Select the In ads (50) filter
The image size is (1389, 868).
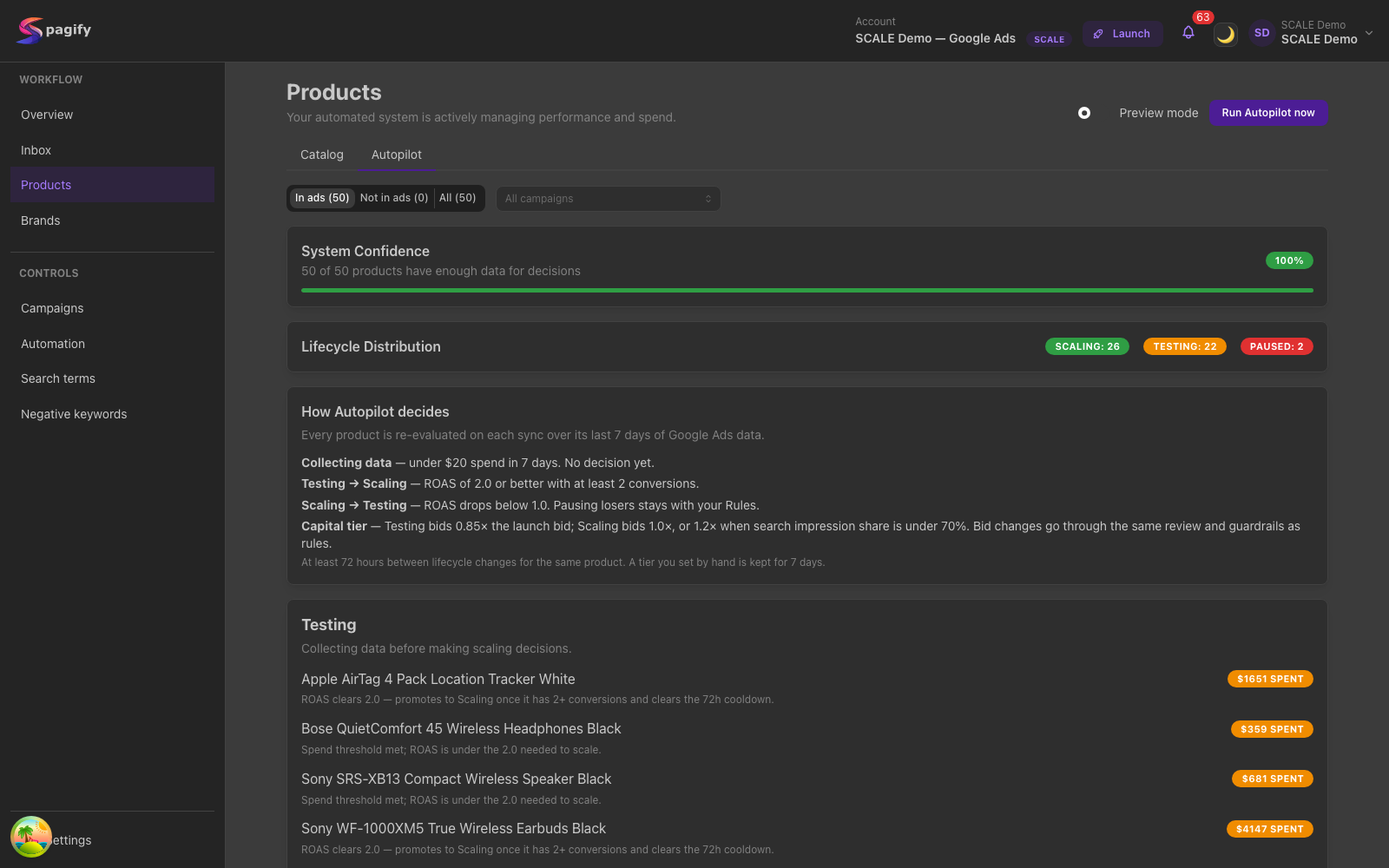click(x=322, y=198)
